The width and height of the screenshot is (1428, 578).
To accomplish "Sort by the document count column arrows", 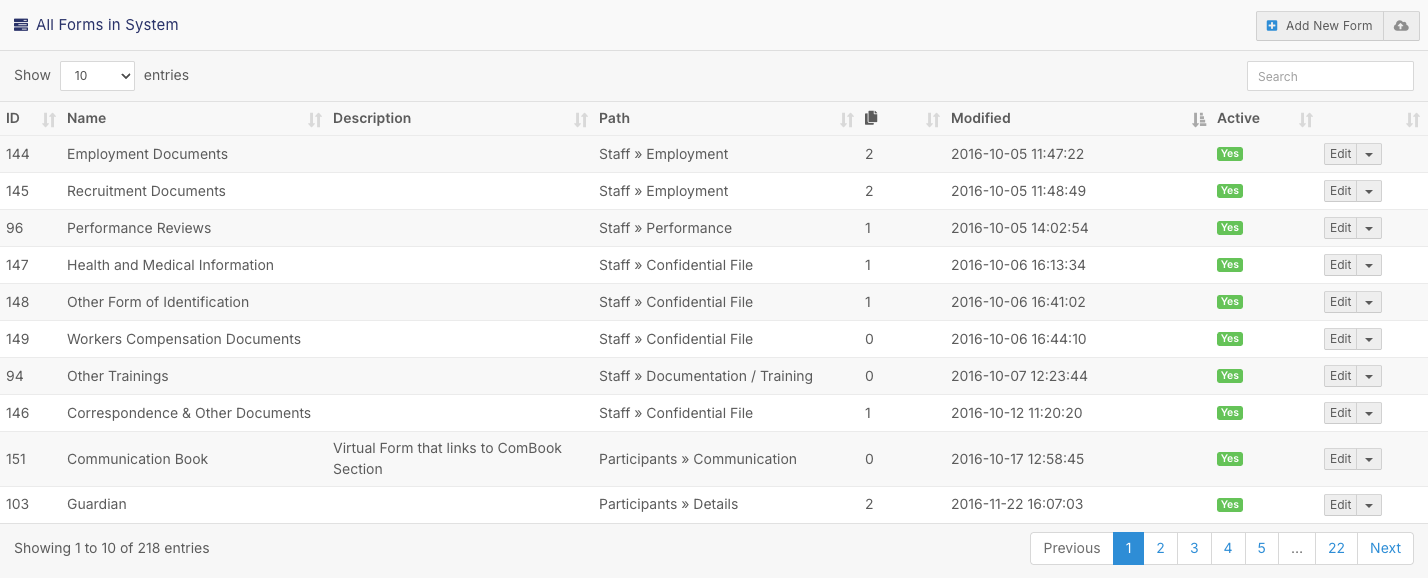I will pyautogui.click(x=933, y=120).
